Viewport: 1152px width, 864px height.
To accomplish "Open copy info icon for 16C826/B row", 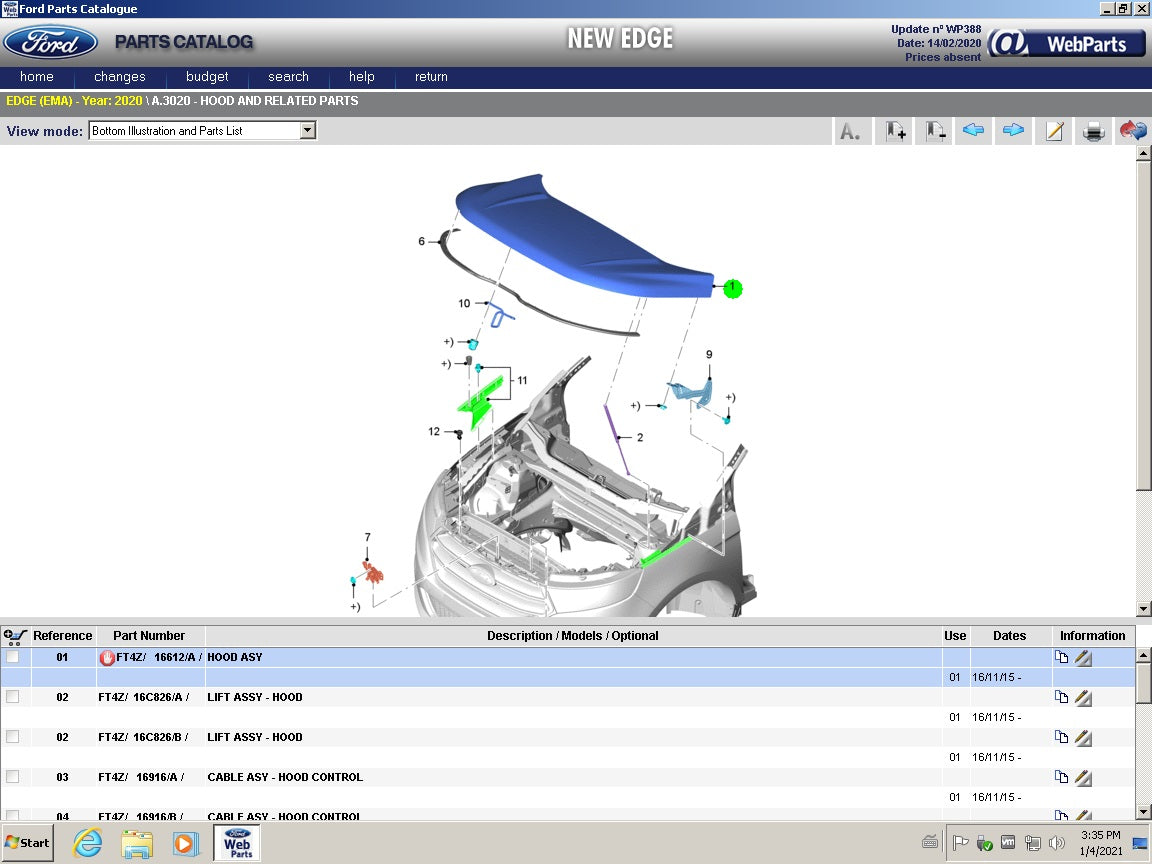I will click(x=1061, y=737).
